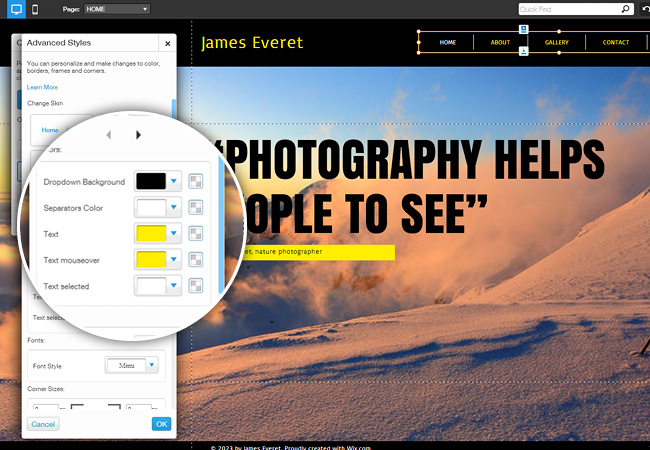The width and height of the screenshot is (650, 450).
Task: Select the HOME menu item
Action: (x=447, y=42)
